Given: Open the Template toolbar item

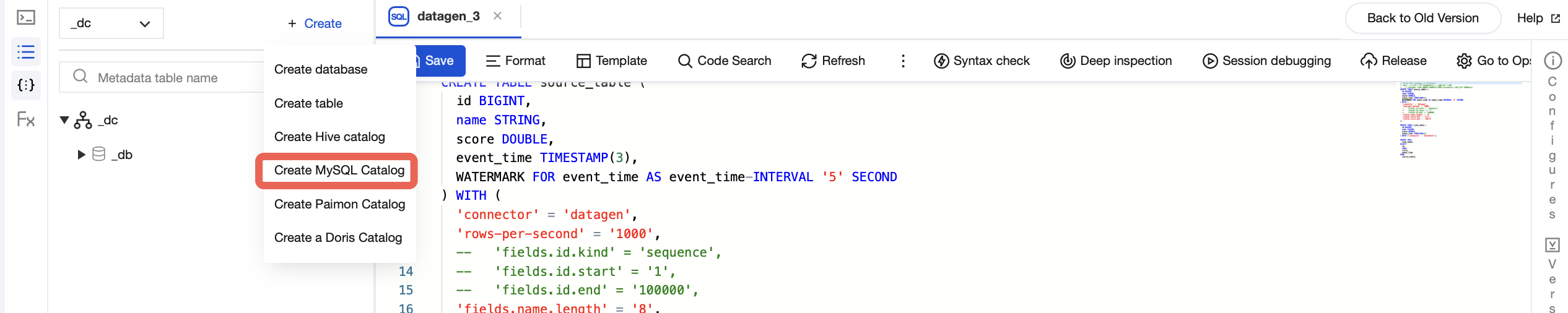Looking at the screenshot, I should point(611,61).
